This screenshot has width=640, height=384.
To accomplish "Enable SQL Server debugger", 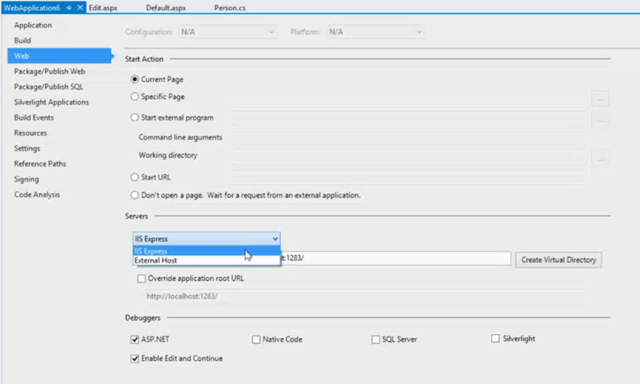I will 376,340.
